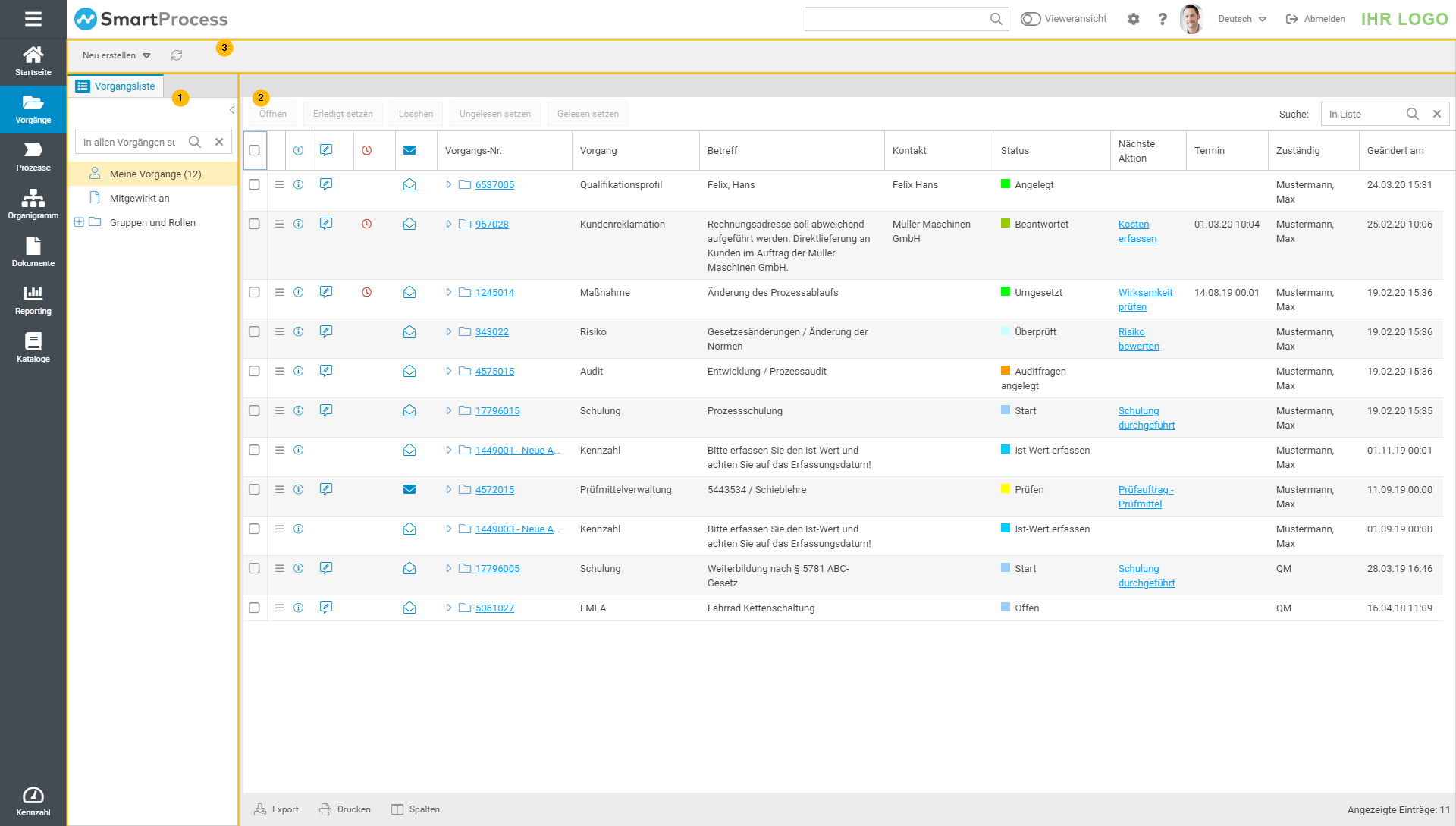Toggle the Vieweransicht switch
This screenshot has width=1456, height=826.
pyautogui.click(x=1031, y=19)
